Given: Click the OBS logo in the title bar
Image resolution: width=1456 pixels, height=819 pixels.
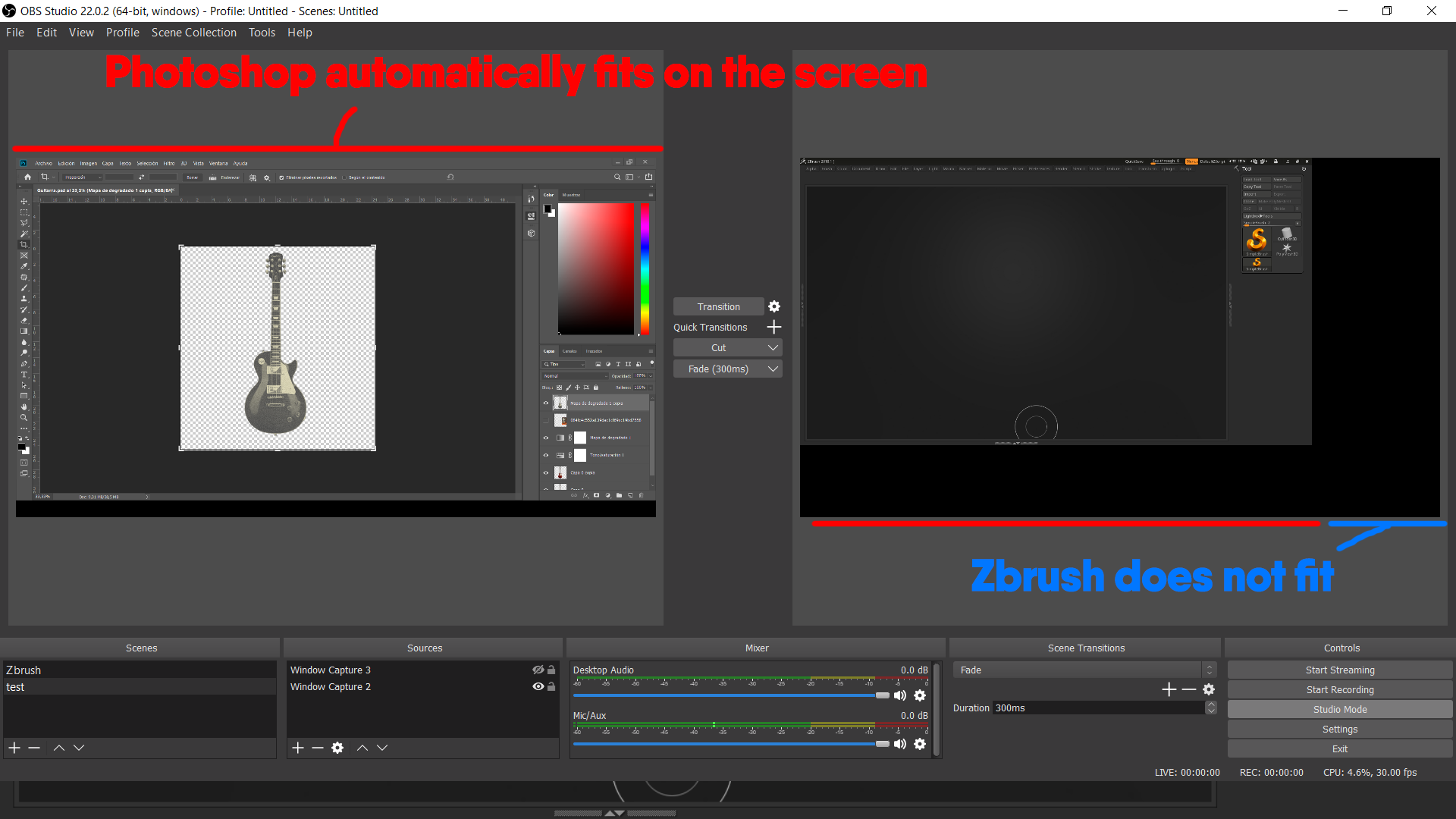Looking at the screenshot, I should click(9, 11).
